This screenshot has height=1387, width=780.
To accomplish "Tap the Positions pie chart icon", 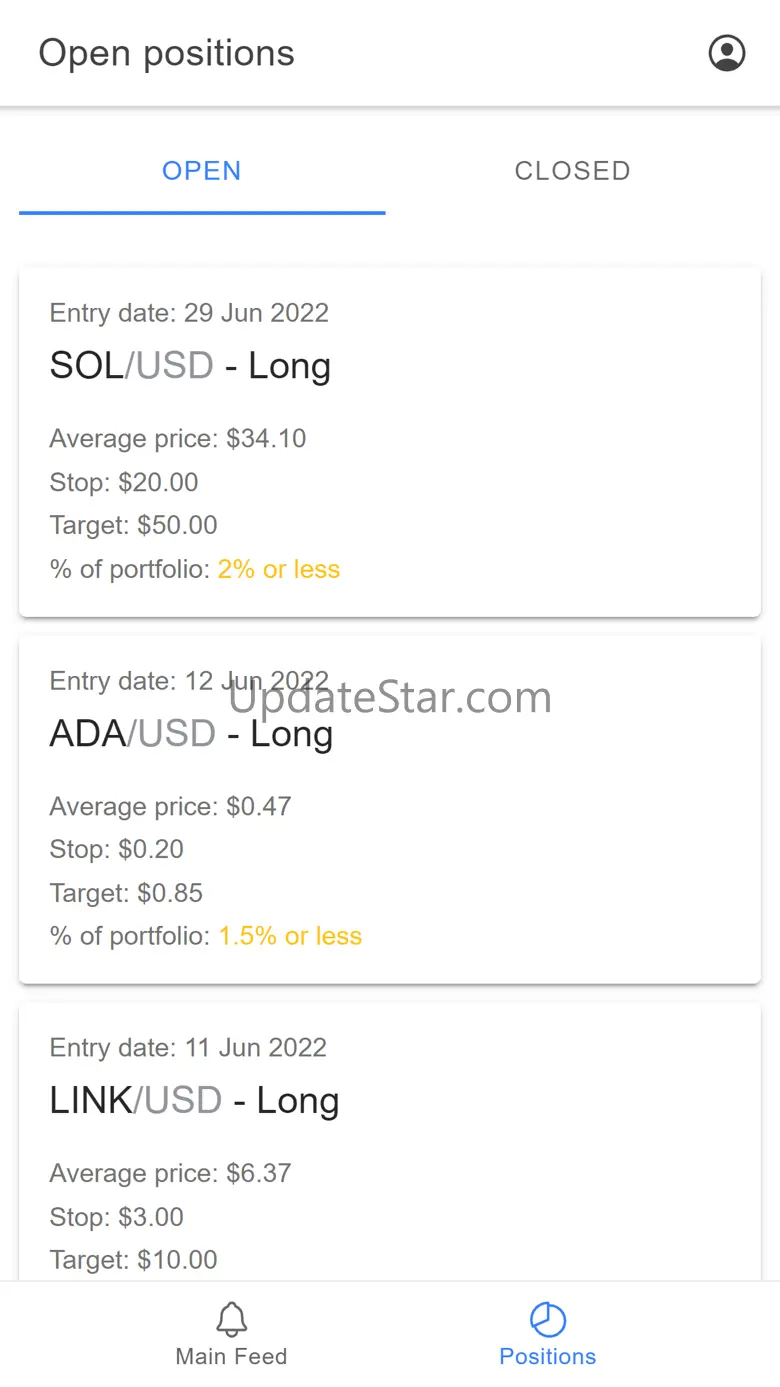I will 548,1319.
